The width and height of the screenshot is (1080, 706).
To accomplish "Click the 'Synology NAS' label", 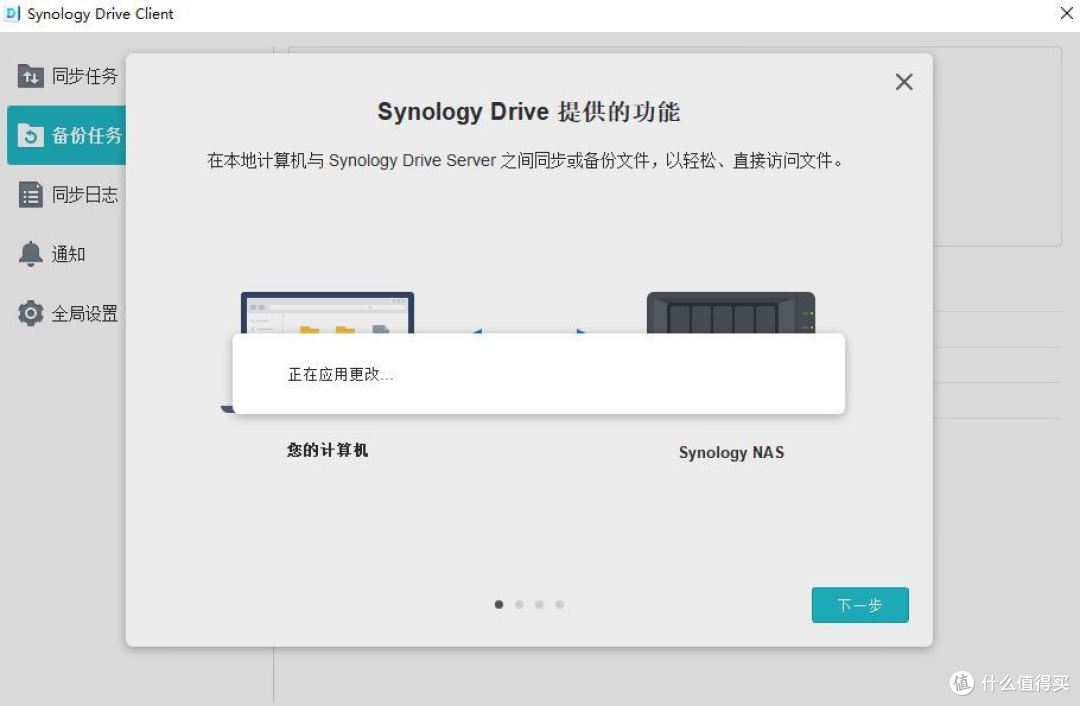I will coord(731,453).
